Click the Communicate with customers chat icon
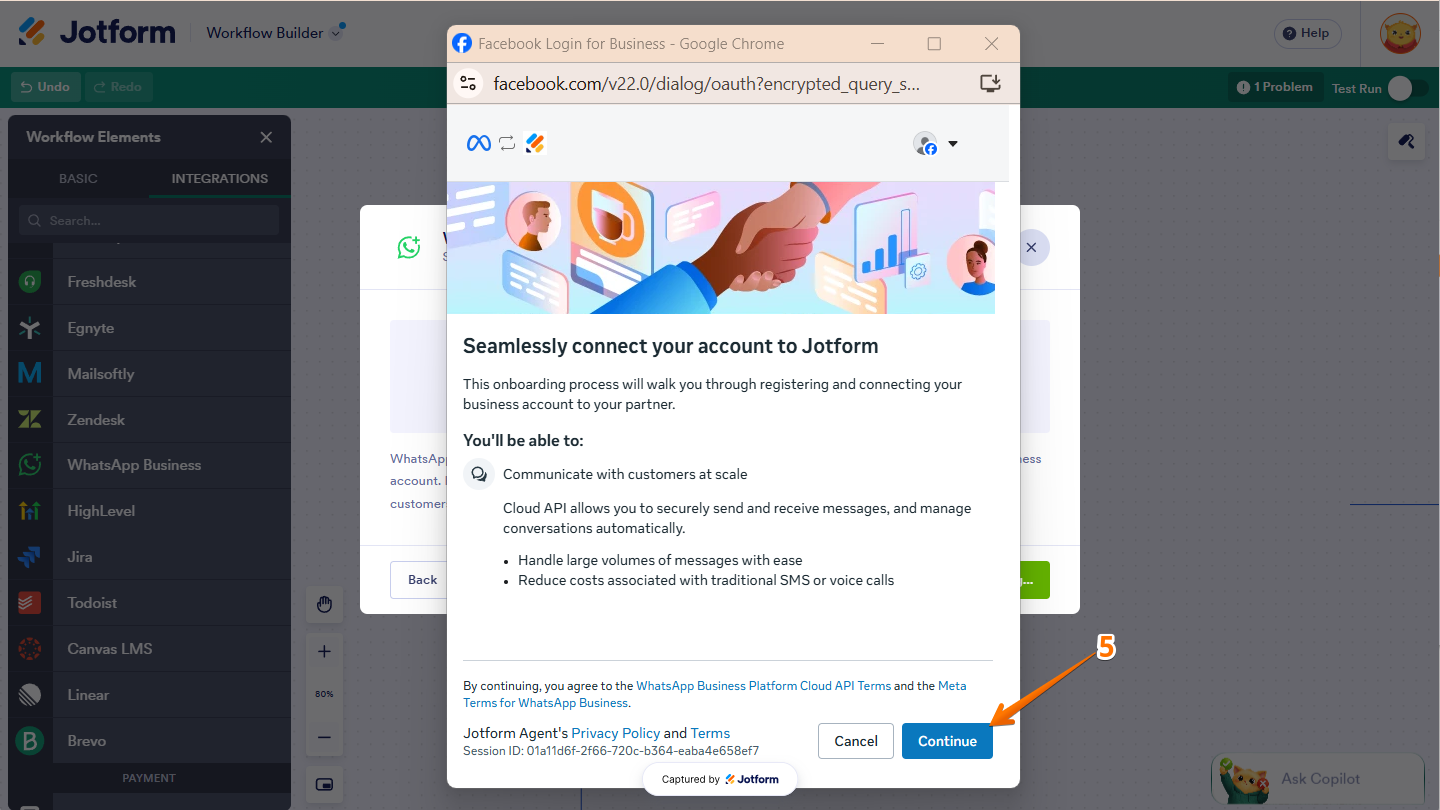This screenshot has width=1440, height=810. point(479,474)
